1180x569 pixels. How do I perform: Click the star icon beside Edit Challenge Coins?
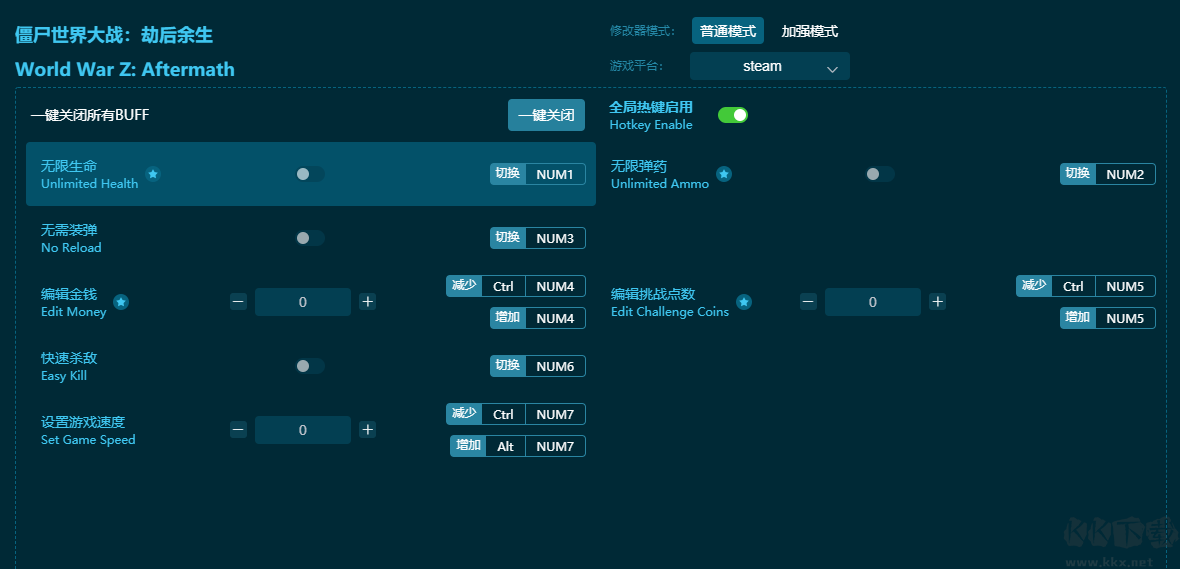744,303
